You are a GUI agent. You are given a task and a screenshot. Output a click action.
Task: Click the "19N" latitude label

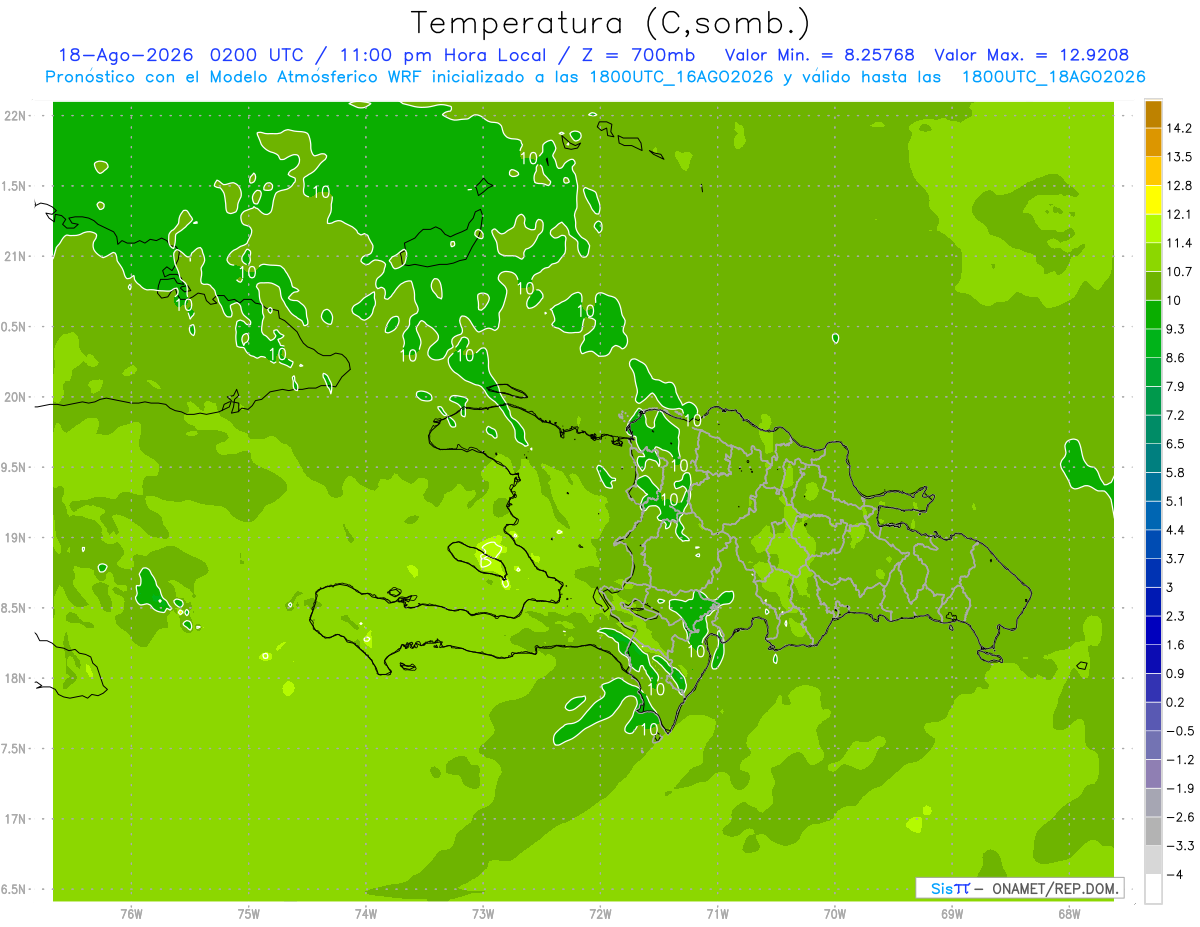pos(17,538)
